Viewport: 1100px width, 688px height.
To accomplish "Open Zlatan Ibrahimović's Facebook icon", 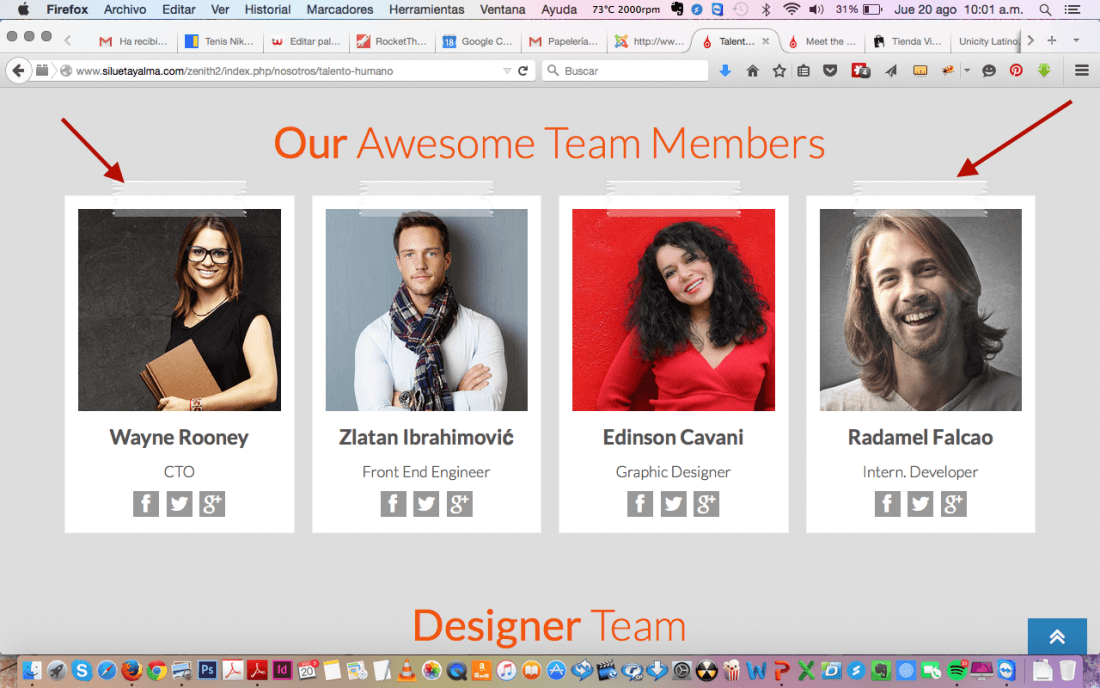I will pos(393,504).
